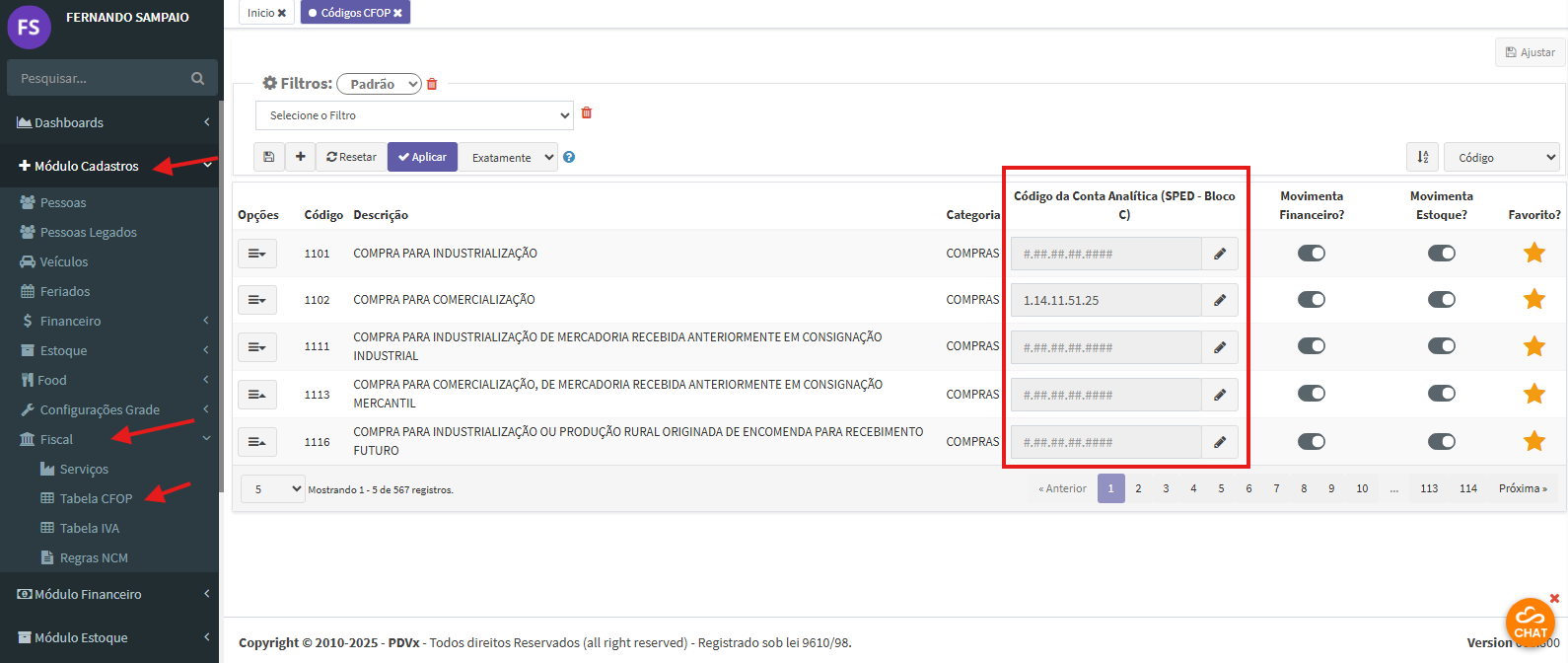This screenshot has width=1568, height=663.
Task: Click the save filter floppy disk icon
Action: (269, 157)
